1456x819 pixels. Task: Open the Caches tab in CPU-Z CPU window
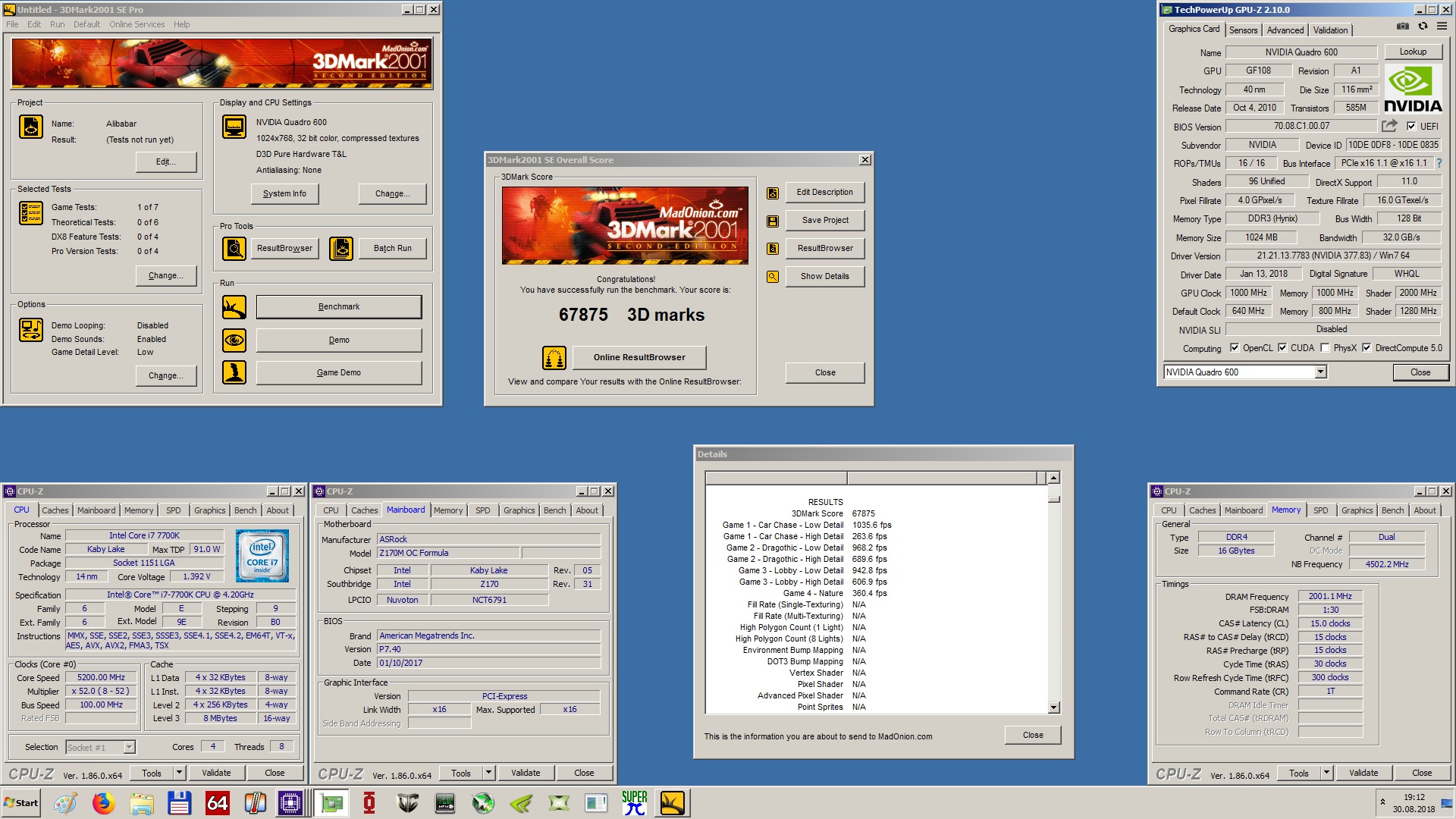click(55, 510)
